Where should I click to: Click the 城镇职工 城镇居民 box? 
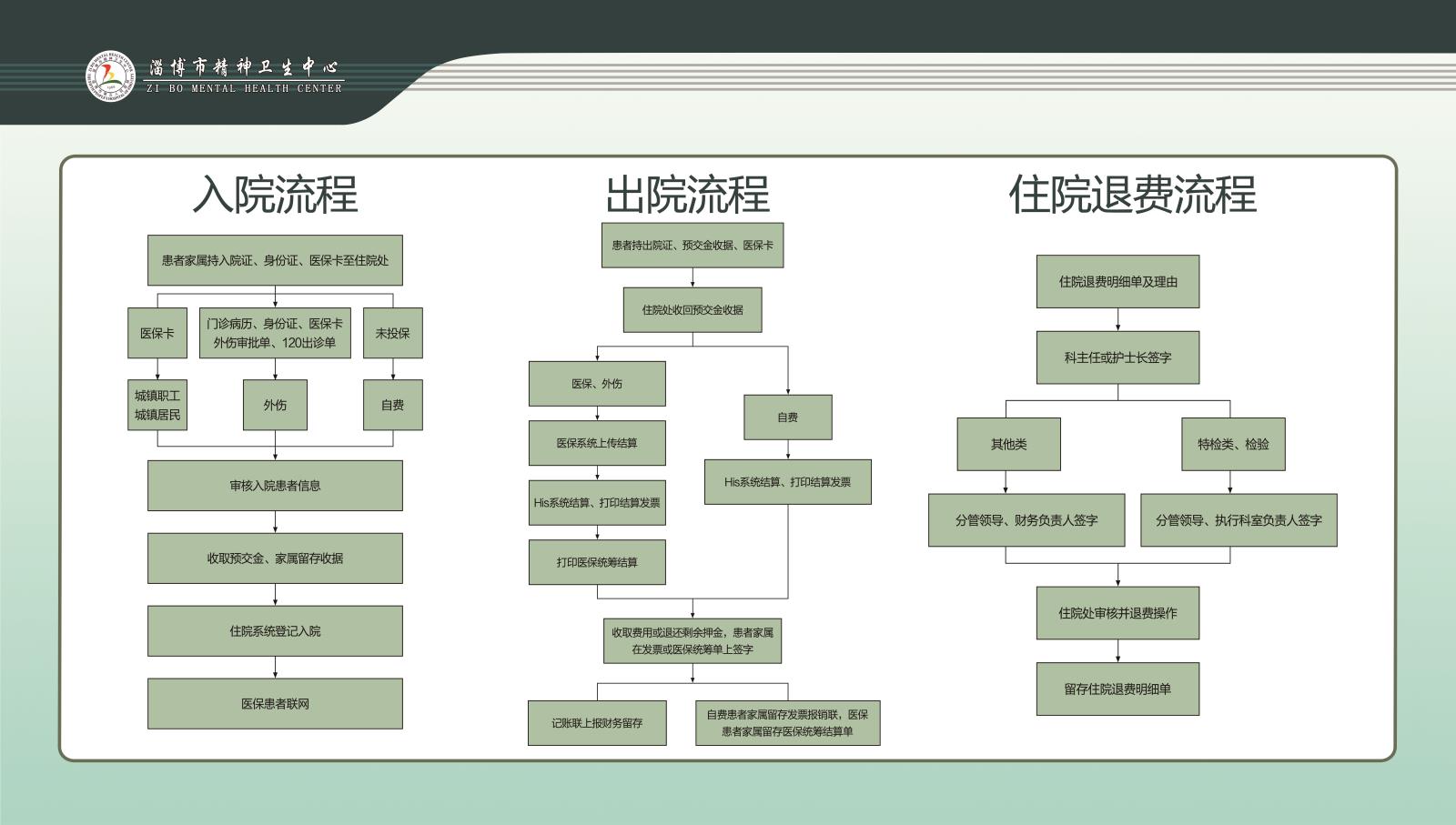pyautogui.click(x=157, y=405)
